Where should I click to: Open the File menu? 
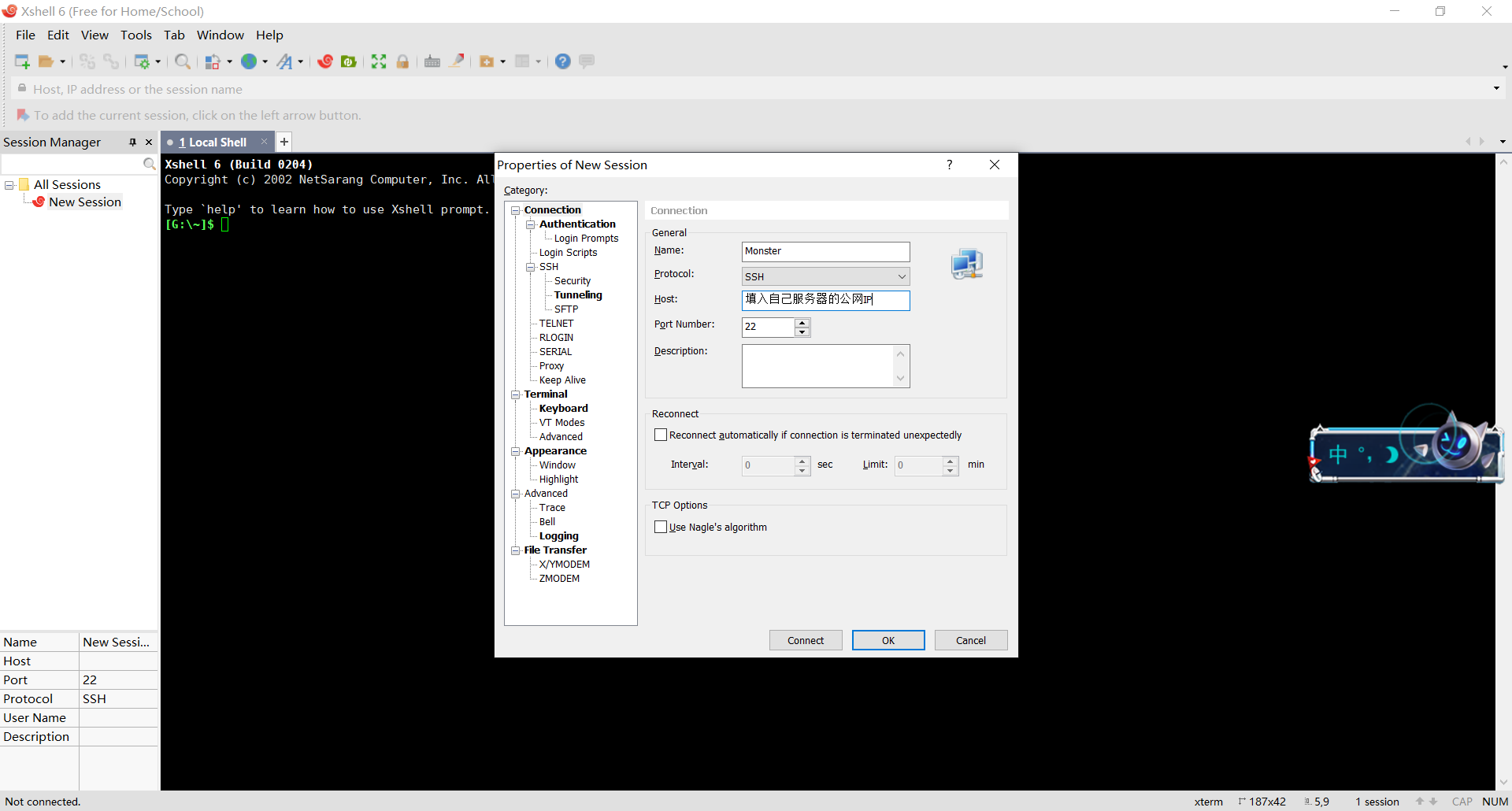click(x=25, y=35)
